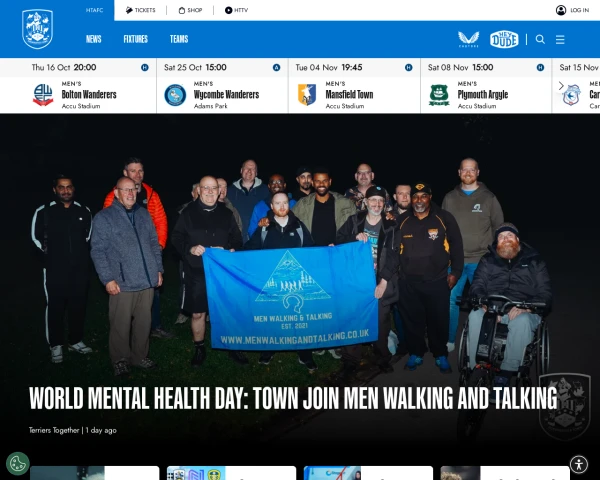The width and height of the screenshot is (600, 480).
Task: Click the 'Thu 16 Oct 20:00' fixture date
Action: 64,68
